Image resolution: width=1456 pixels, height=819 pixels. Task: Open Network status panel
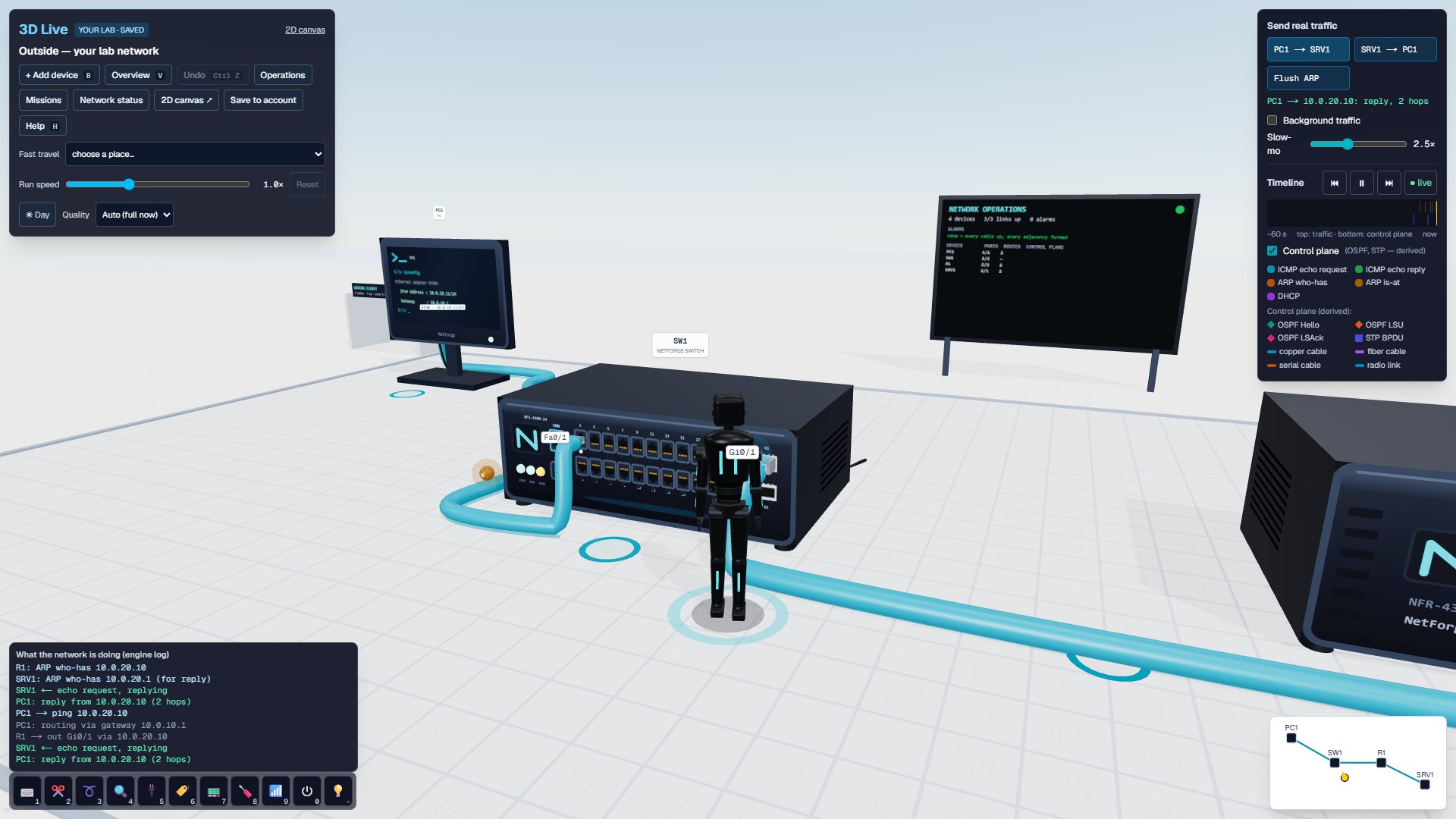point(111,100)
